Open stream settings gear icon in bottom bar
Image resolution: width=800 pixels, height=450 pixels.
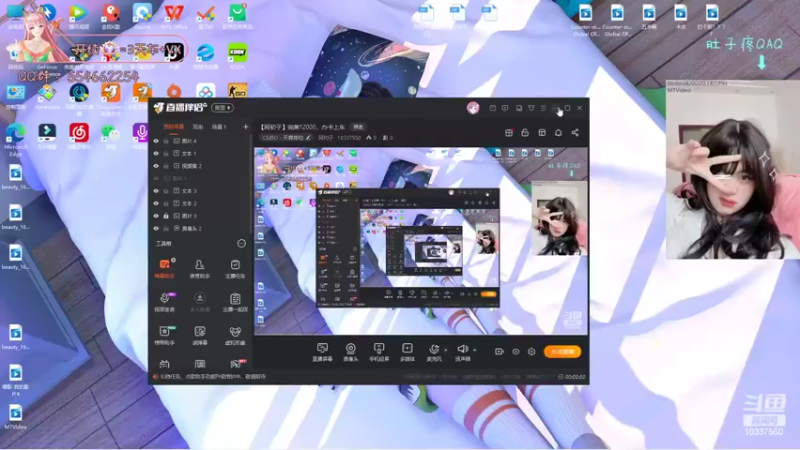(532, 352)
